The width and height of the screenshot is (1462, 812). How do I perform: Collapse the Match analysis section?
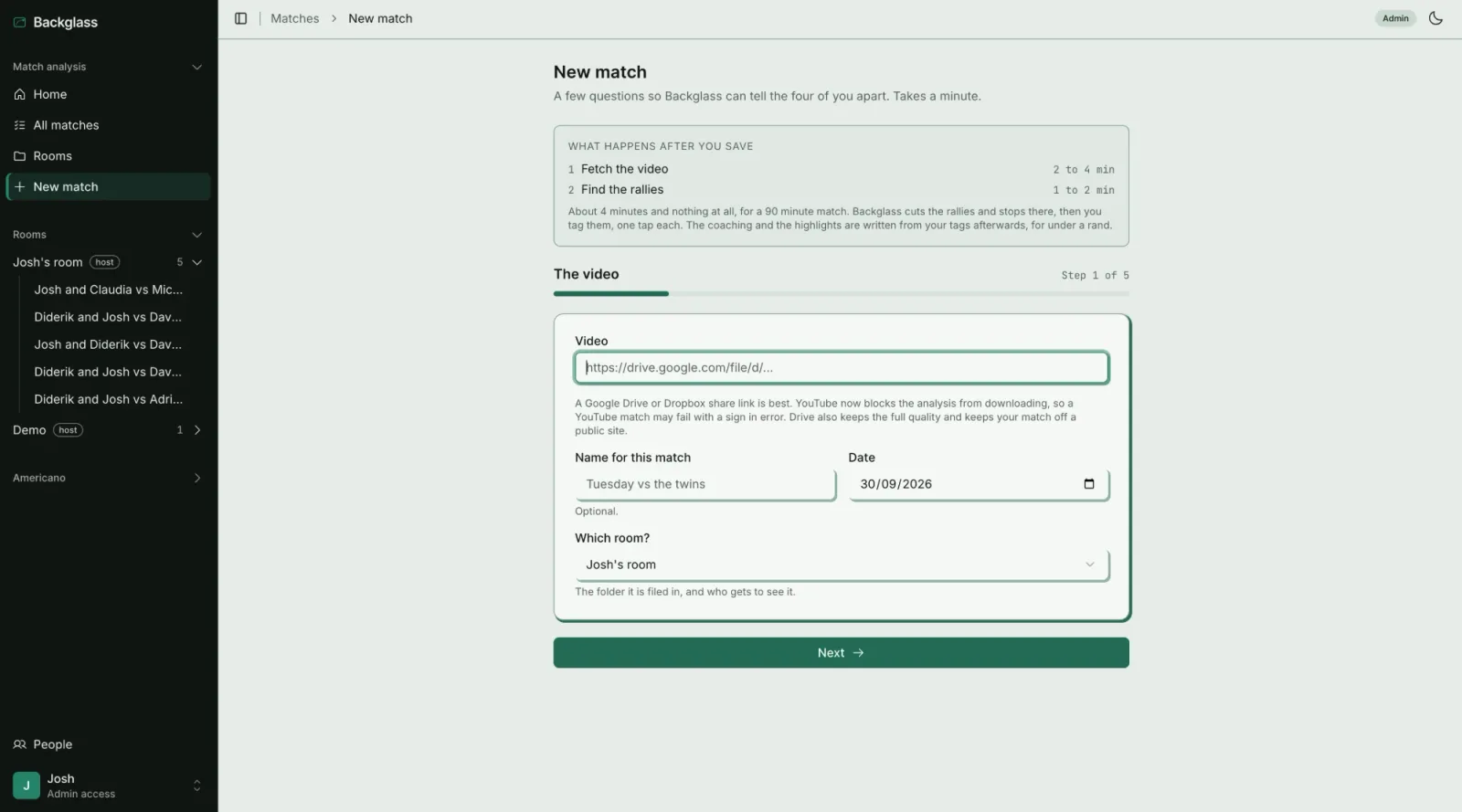coord(196,67)
